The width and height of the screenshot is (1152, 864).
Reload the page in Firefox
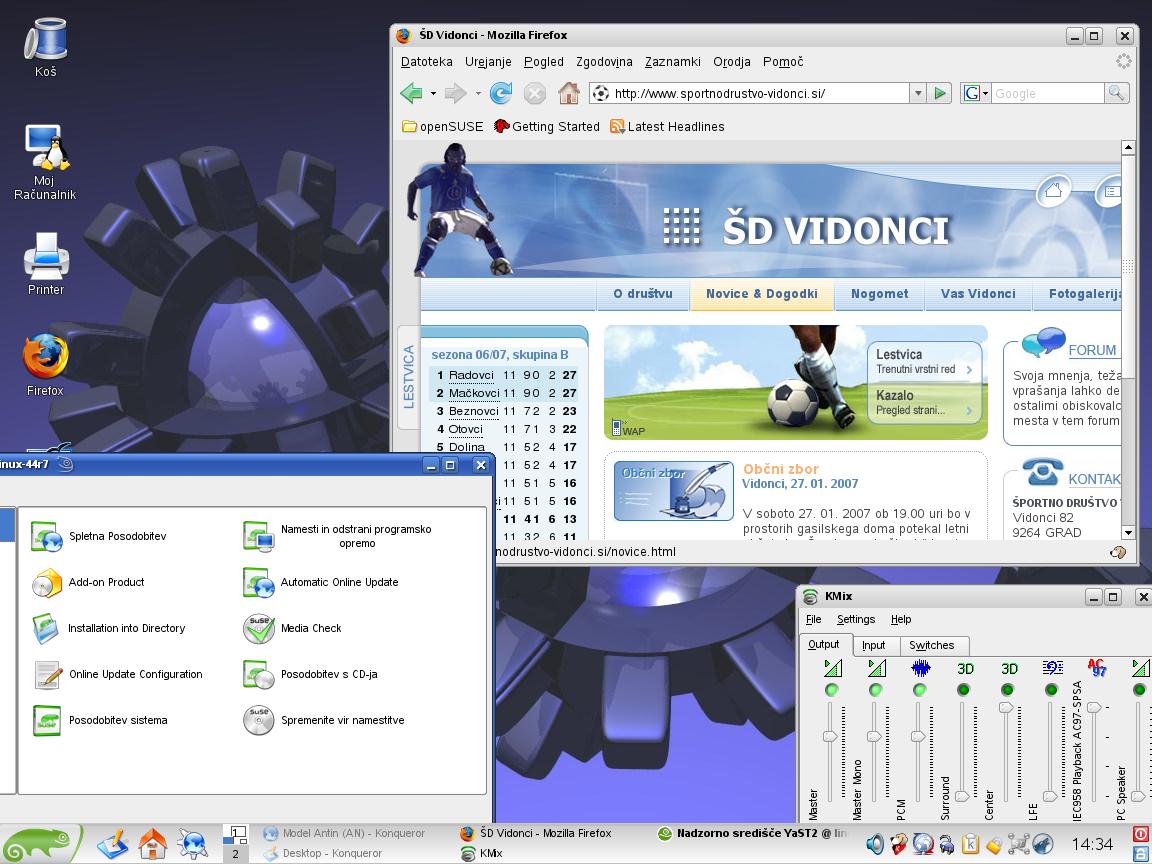point(501,93)
